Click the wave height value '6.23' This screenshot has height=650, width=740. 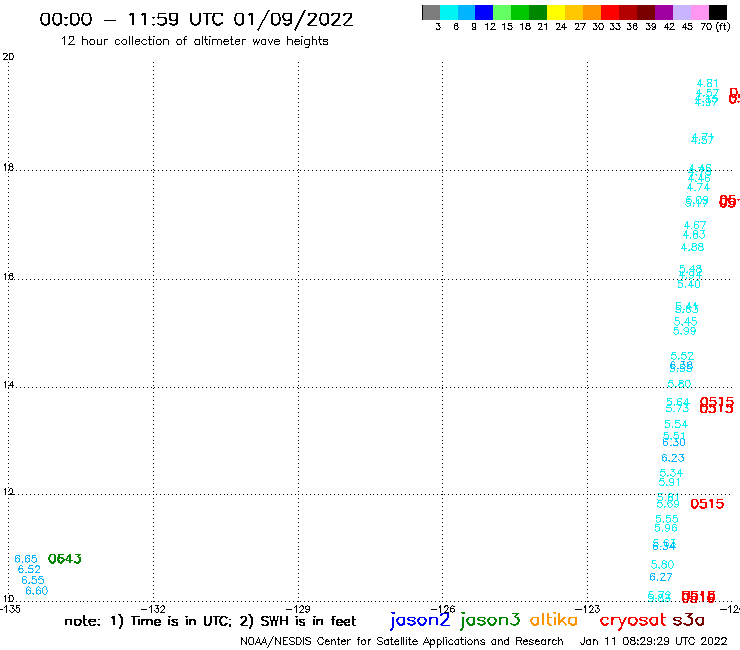[673, 458]
